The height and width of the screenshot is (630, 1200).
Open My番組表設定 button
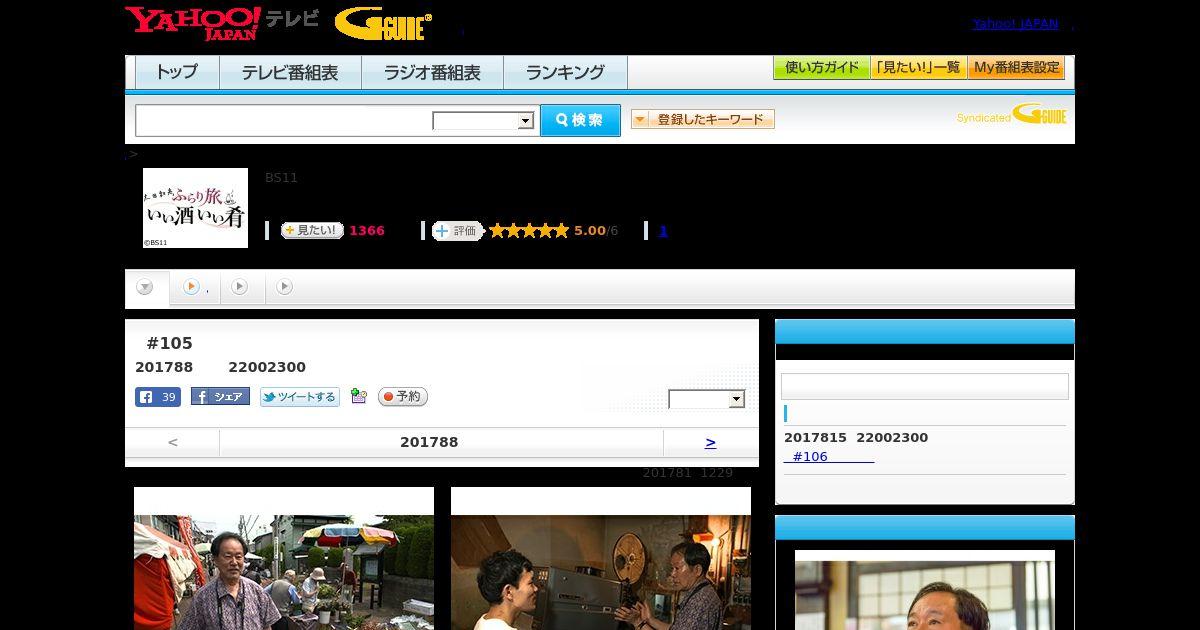point(1016,68)
